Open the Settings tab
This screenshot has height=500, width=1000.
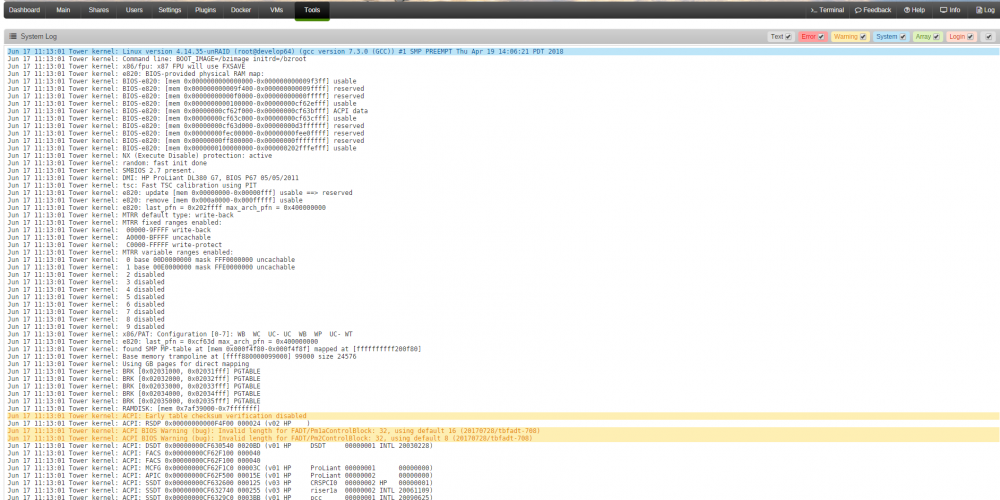pyautogui.click(x=170, y=10)
